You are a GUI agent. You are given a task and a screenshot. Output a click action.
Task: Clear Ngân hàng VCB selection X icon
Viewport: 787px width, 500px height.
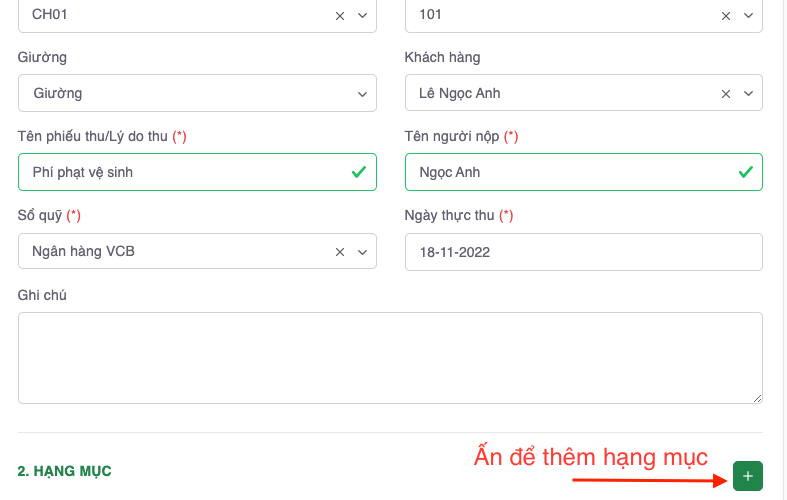point(340,251)
